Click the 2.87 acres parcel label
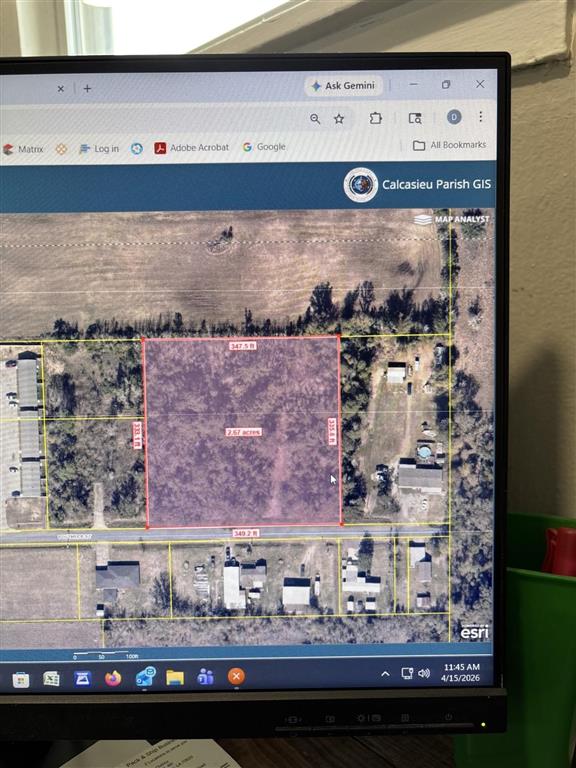Screen dimensions: 576x768 coord(244,432)
